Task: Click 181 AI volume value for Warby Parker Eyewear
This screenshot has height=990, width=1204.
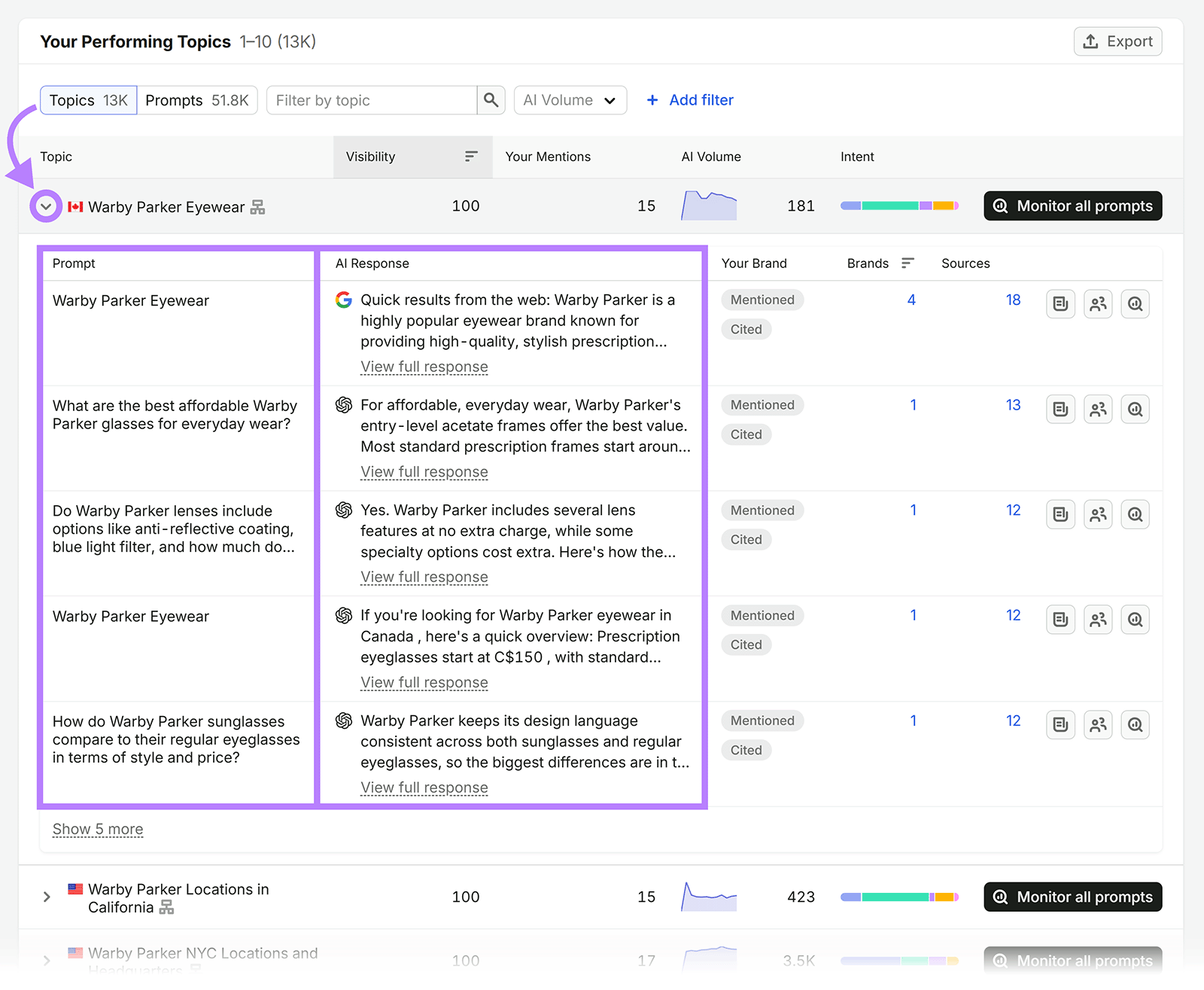Action: [x=801, y=206]
